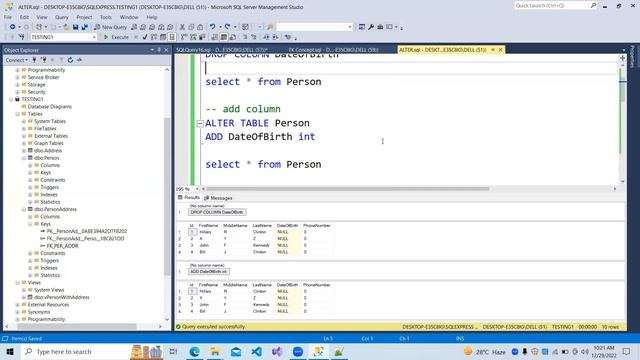Cut selection with the scissors icon
Screen dimensions: 640x360
coord(182,27)
